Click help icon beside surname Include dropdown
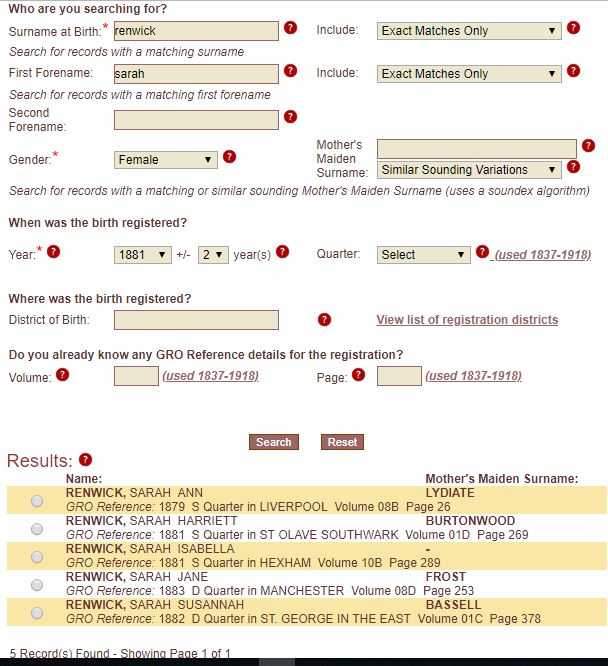This screenshot has height=666, width=608. coord(573,28)
